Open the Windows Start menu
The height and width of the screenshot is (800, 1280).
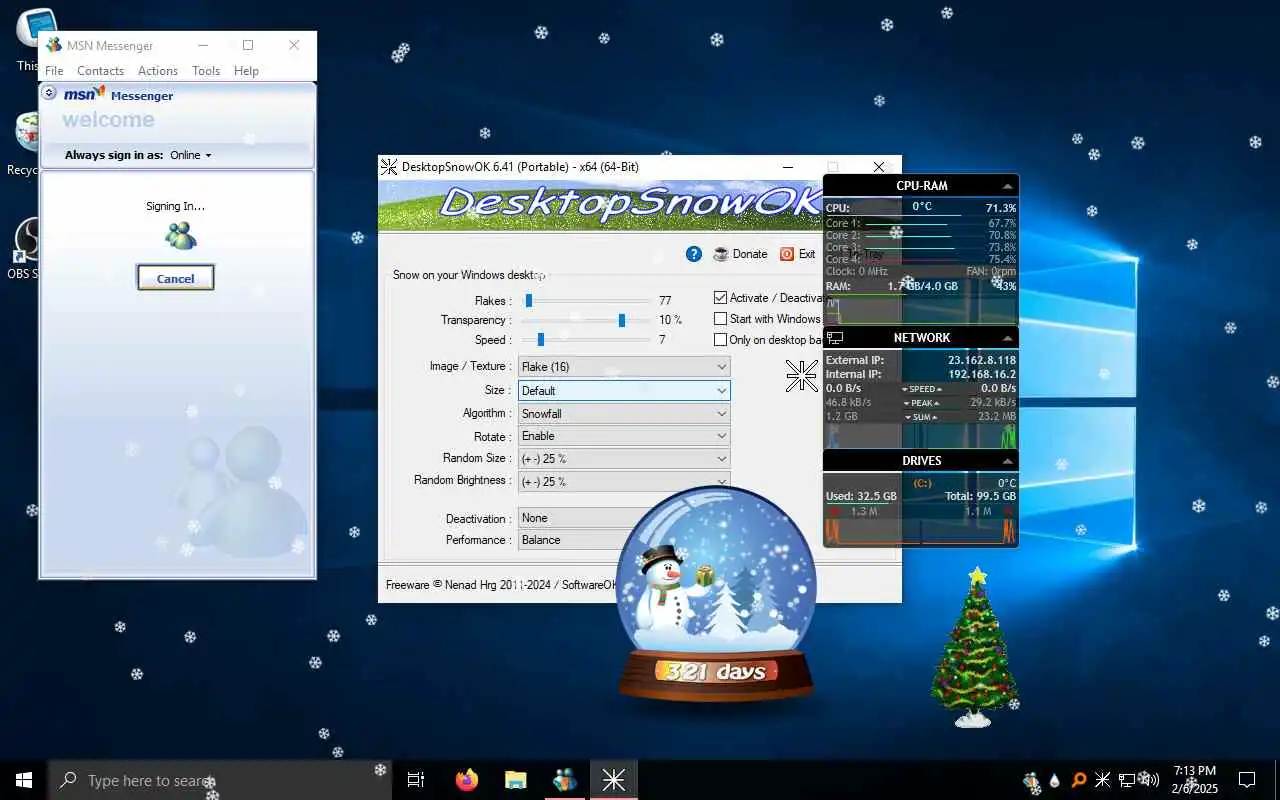pos(24,780)
